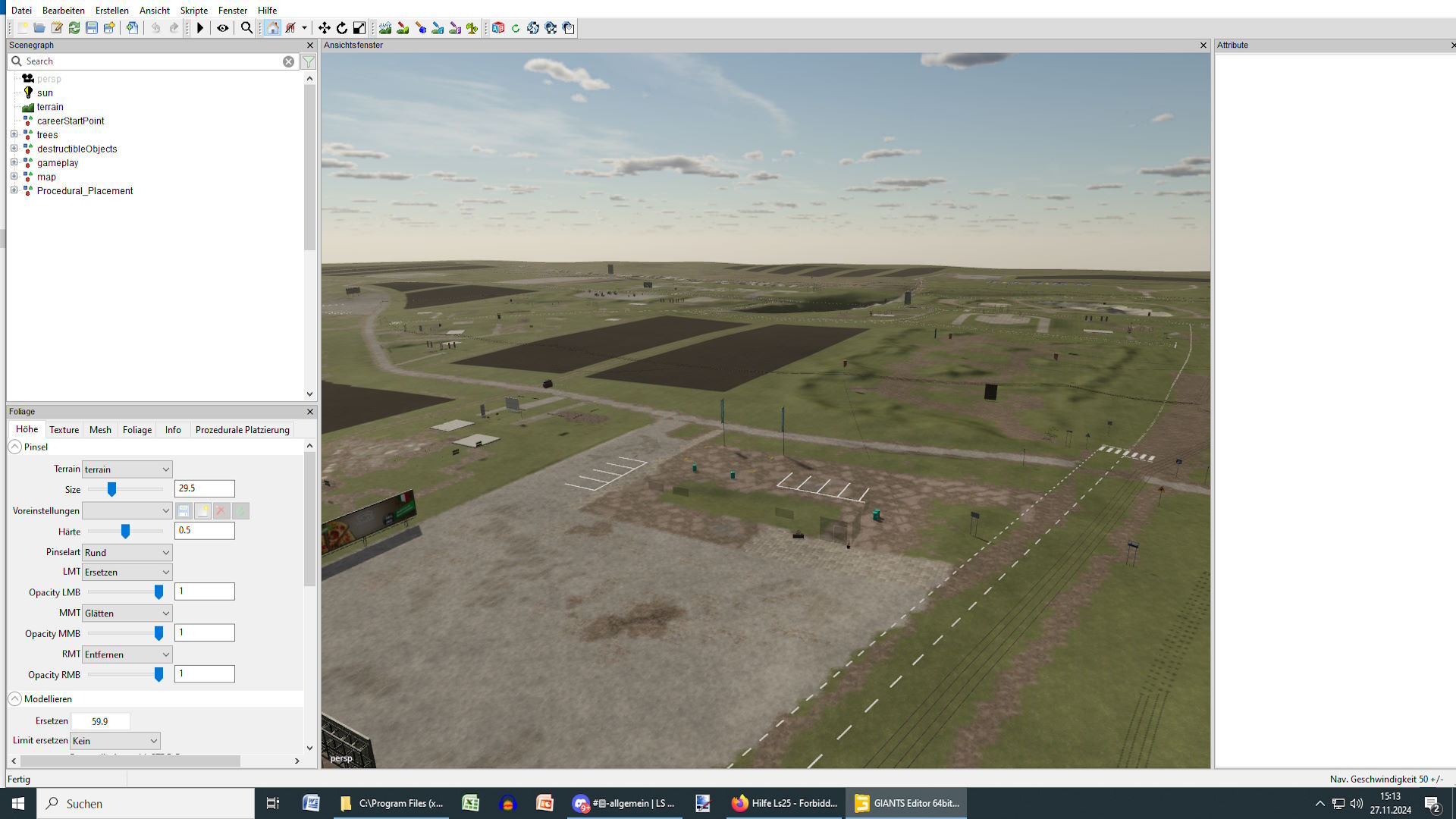Select terrain node in scenegraph
Screen dimensions: 1456x819
(50, 107)
